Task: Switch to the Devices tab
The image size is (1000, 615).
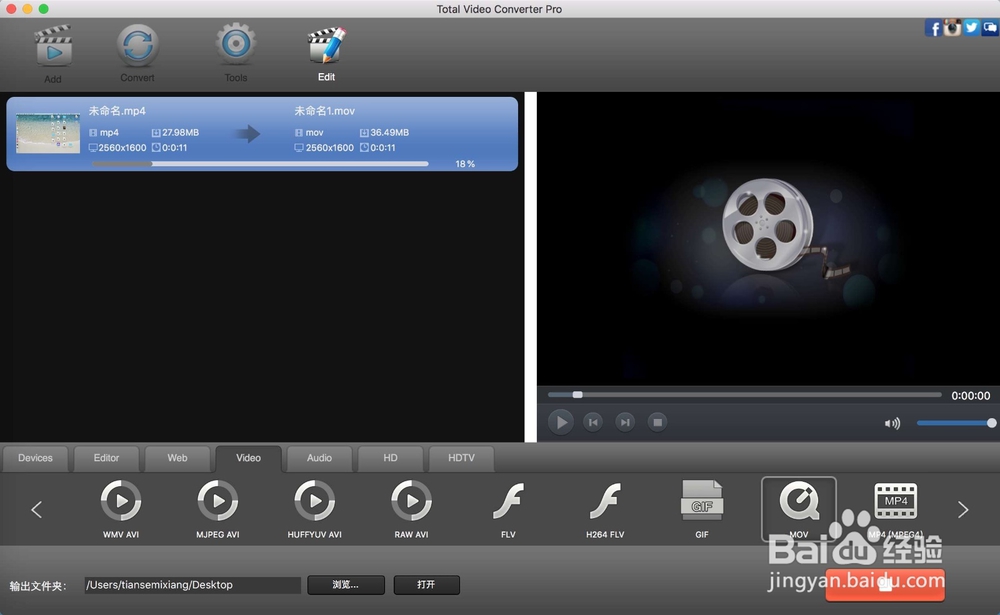Action: pyautogui.click(x=35, y=458)
